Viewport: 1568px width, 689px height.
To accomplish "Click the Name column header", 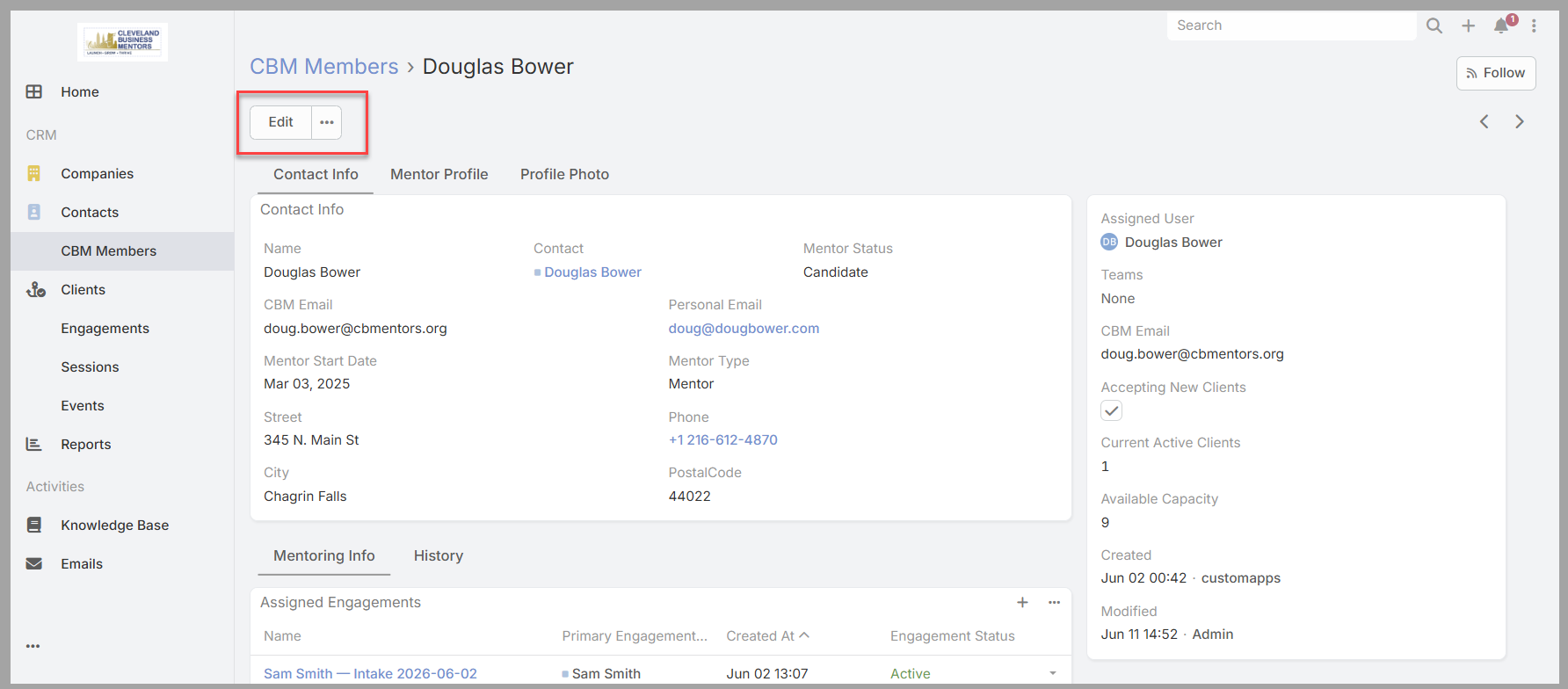I will 282,636.
